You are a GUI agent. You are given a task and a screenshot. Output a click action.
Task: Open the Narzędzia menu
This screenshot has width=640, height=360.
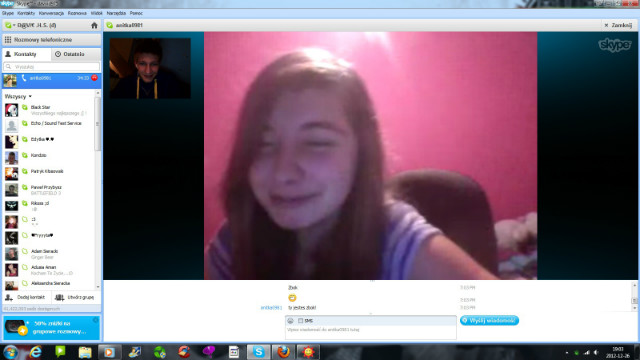click(116, 13)
